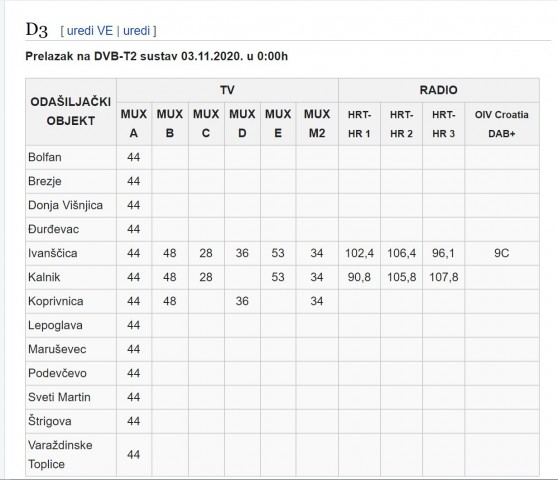Click Kalnik's HRT-HR 1 value 90,8
558x480 pixels.
tap(359, 277)
